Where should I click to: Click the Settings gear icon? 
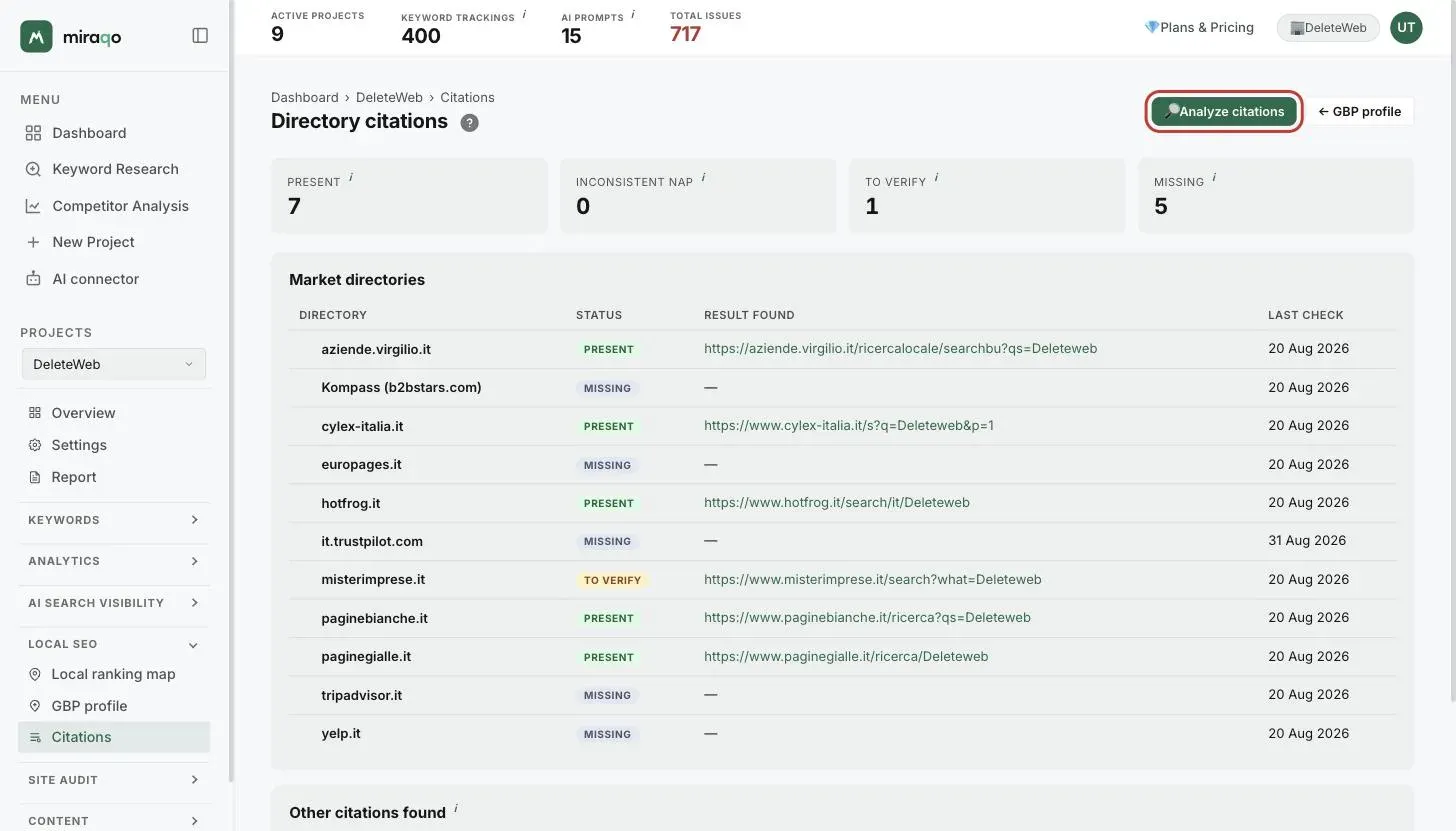point(35,445)
